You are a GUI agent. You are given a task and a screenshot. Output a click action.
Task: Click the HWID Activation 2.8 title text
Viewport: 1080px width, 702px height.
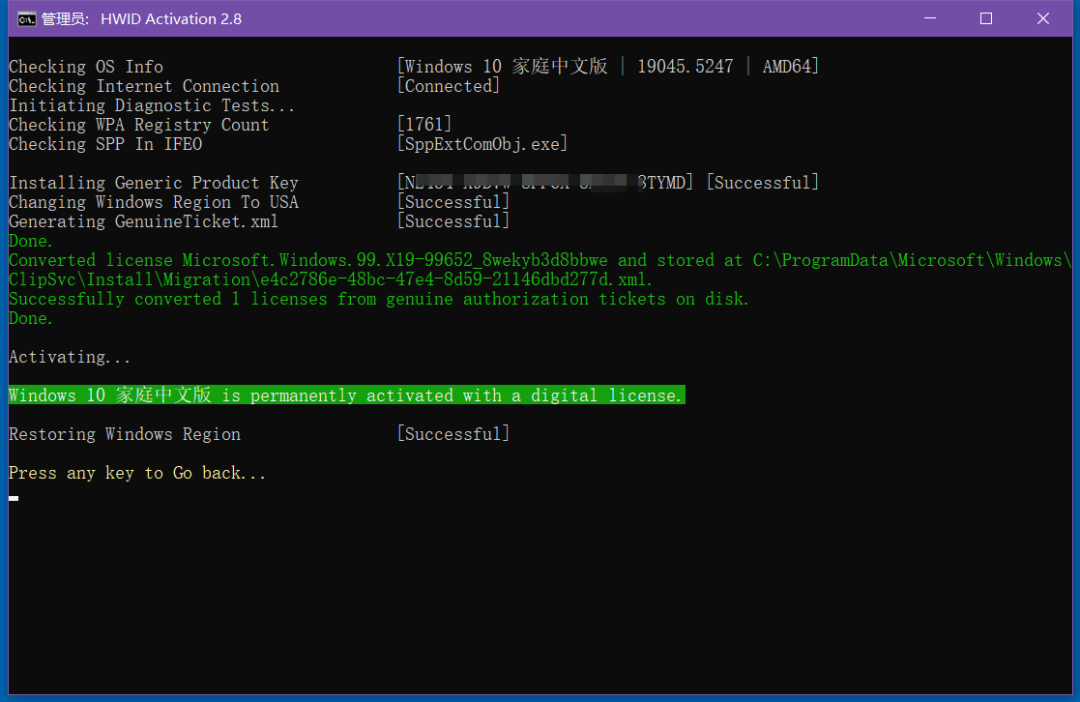pyautogui.click(x=170, y=19)
